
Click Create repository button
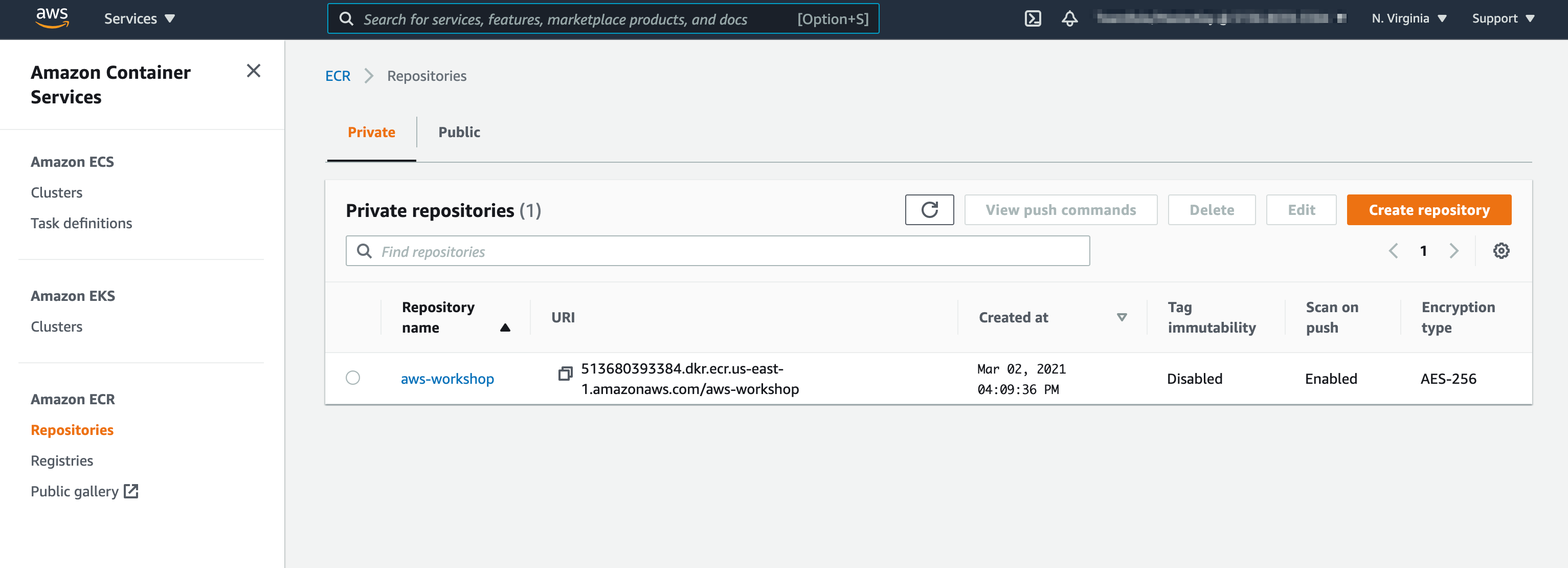click(x=1428, y=210)
